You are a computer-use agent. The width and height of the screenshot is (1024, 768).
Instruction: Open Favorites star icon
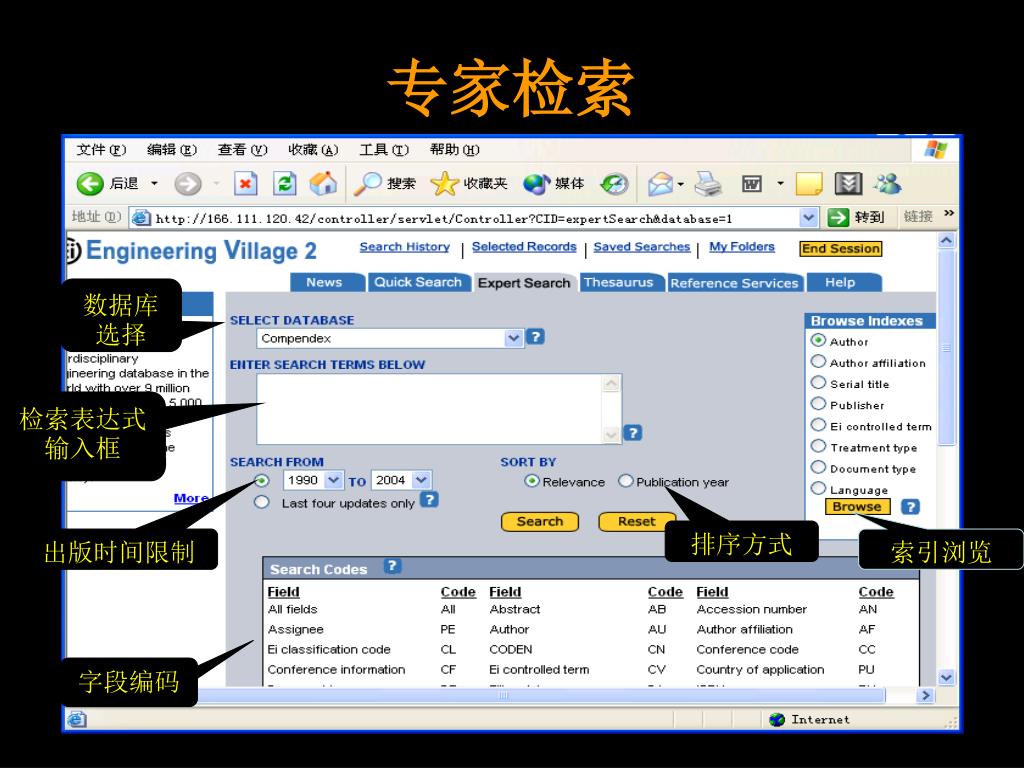pyautogui.click(x=444, y=184)
